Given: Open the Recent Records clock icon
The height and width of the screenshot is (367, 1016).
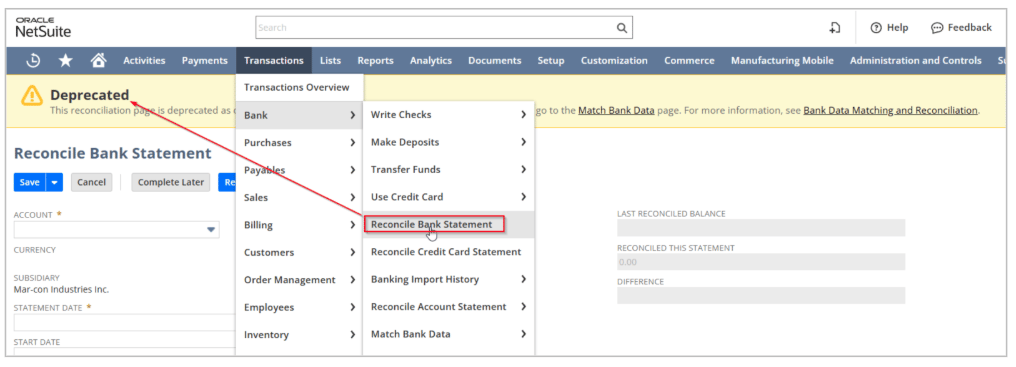Looking at the screenshot, I should point(33,60).
